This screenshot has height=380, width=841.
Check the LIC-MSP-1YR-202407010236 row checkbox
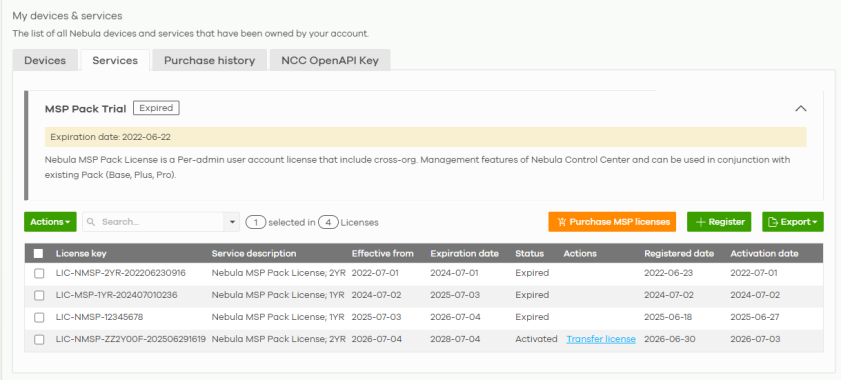point(39,295)
